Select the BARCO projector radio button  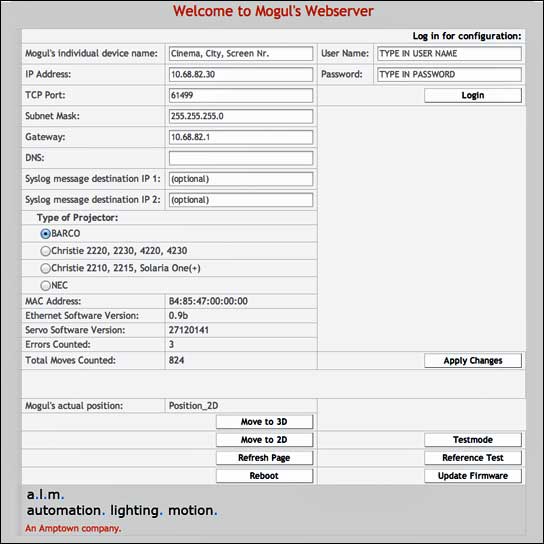[x=45, y=234]
